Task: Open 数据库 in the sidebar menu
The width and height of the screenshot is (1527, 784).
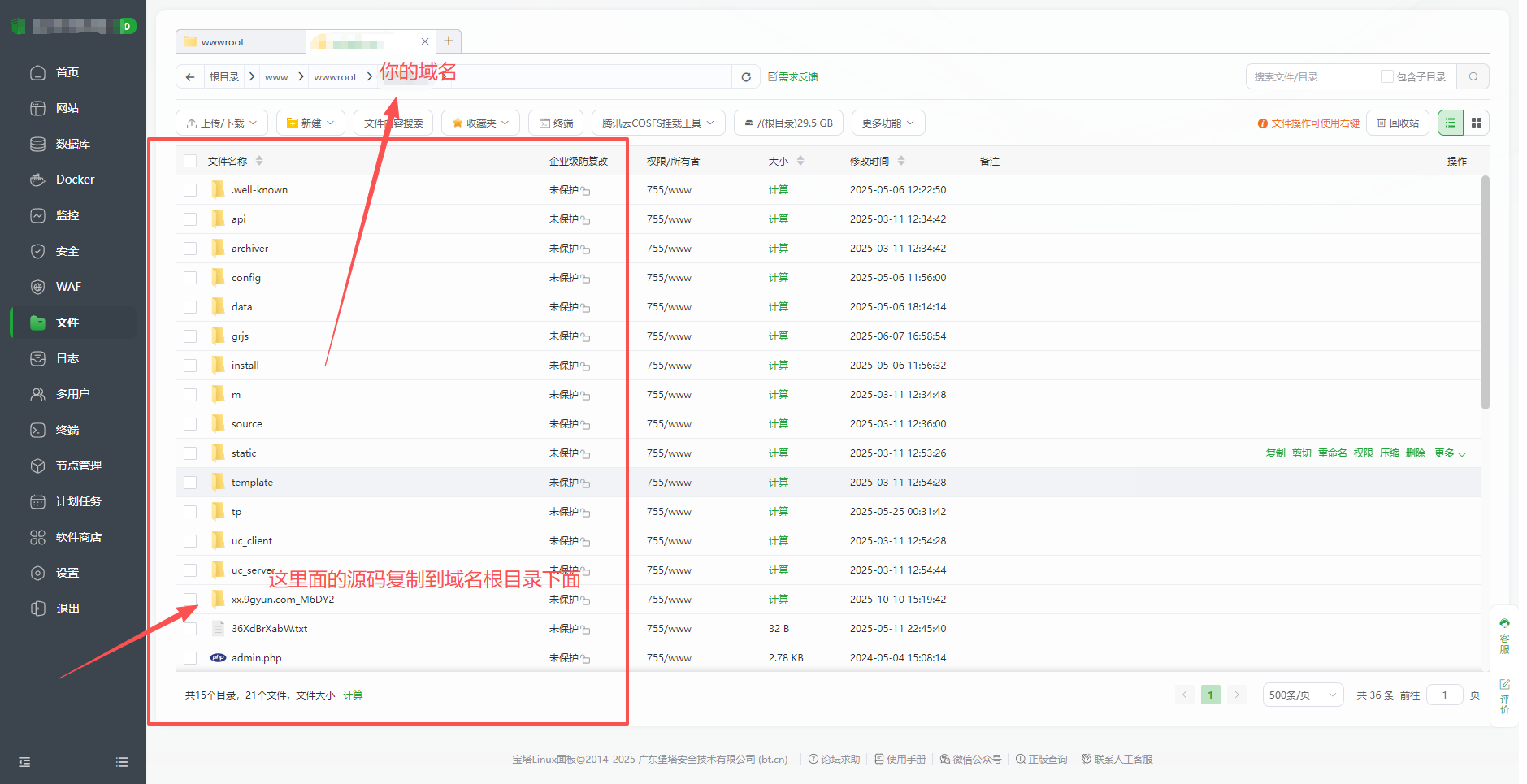Action: (x=72, y=144)
